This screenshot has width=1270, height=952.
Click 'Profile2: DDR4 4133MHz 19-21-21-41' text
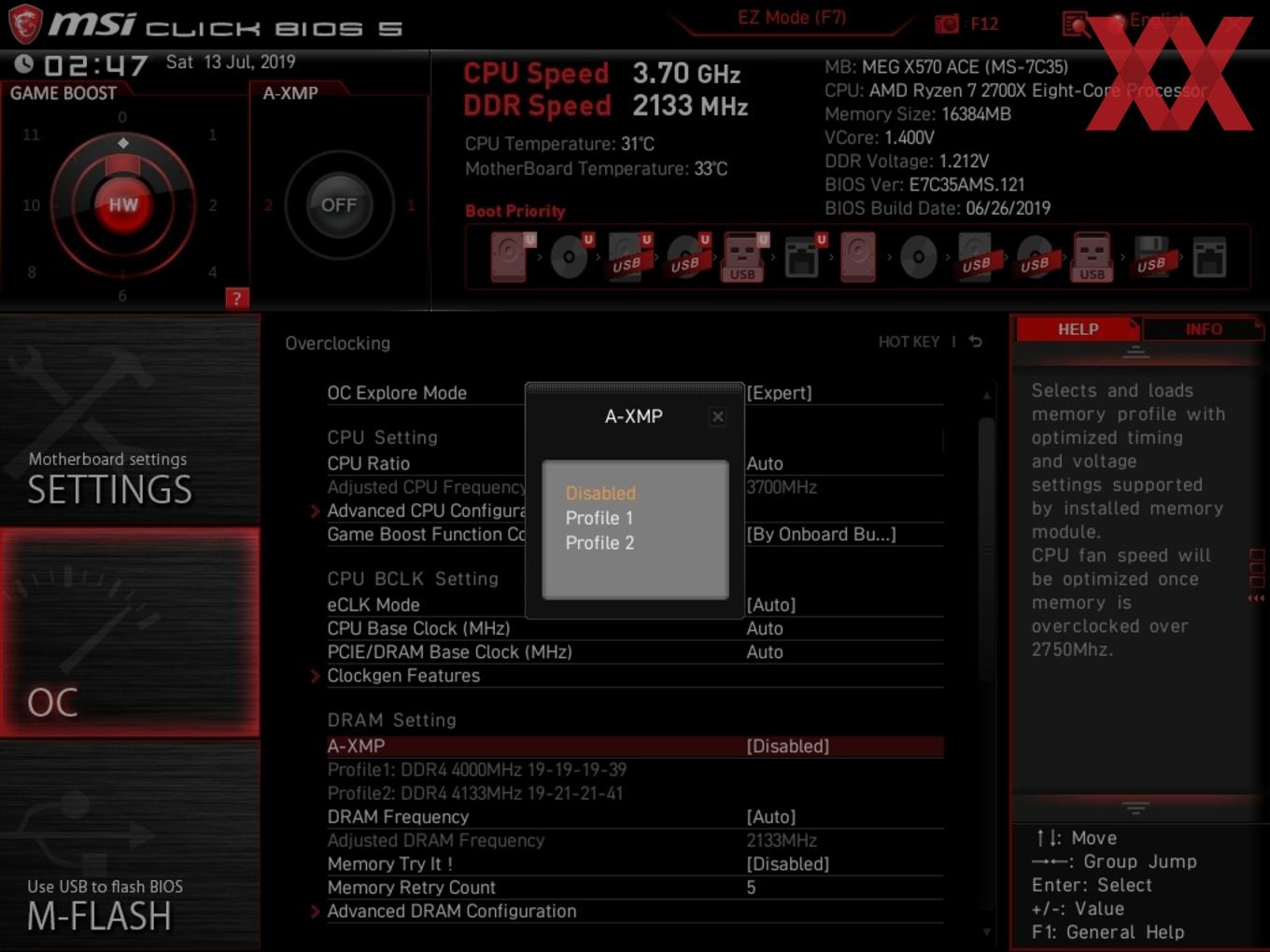474,793
